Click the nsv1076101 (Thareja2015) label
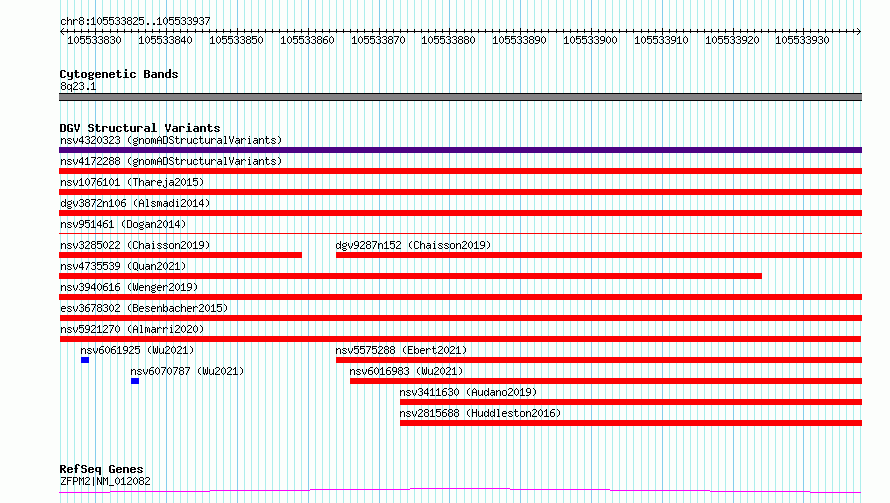This screenshot has width=890, height=503. pyautogui.click(x=132, y=182)
